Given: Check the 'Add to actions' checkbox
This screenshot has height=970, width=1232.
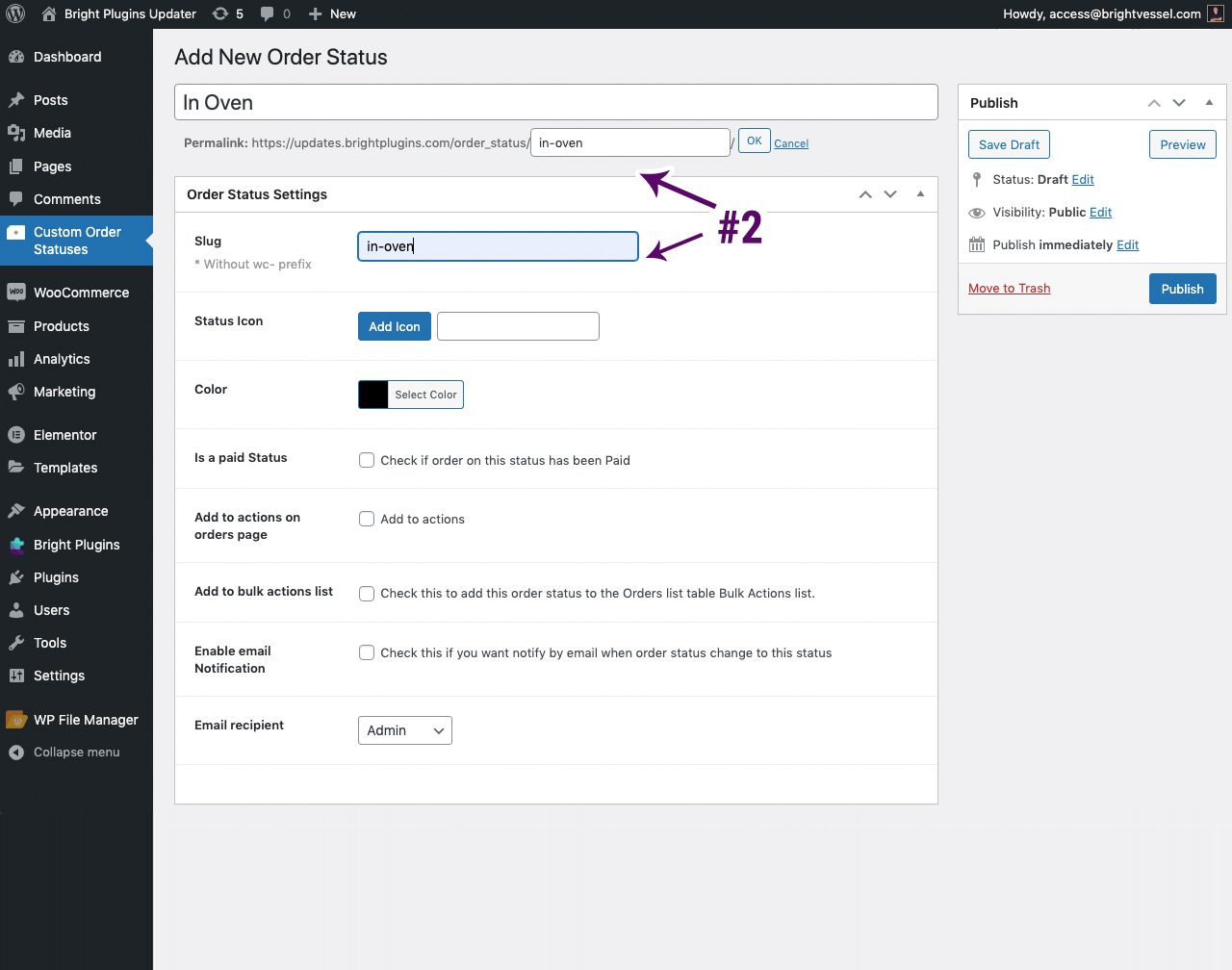Looking at the screenshot, I should coord(367,519).
